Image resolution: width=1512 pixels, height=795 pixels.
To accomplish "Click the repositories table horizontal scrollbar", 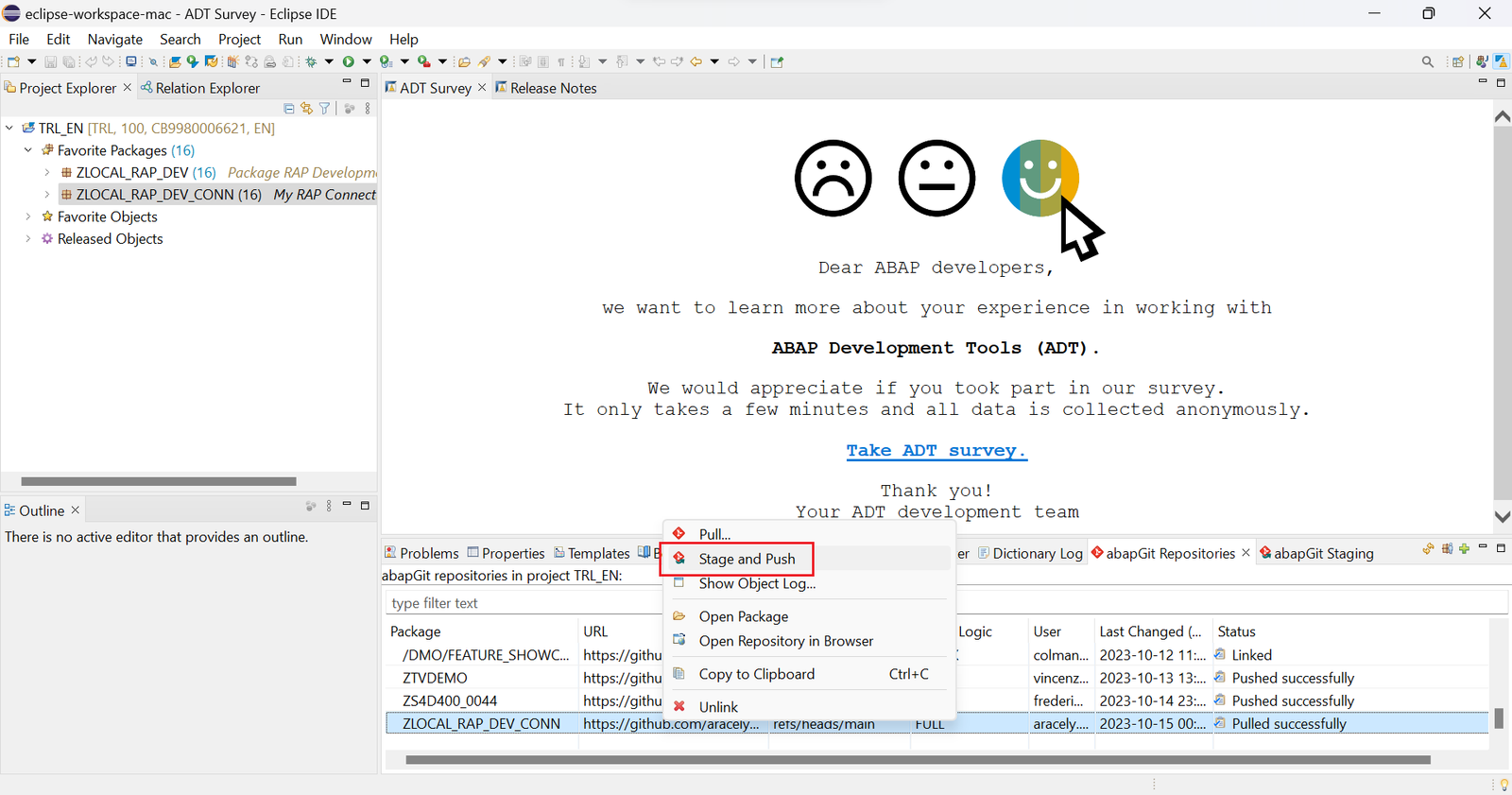I will (x=918, y=759).
